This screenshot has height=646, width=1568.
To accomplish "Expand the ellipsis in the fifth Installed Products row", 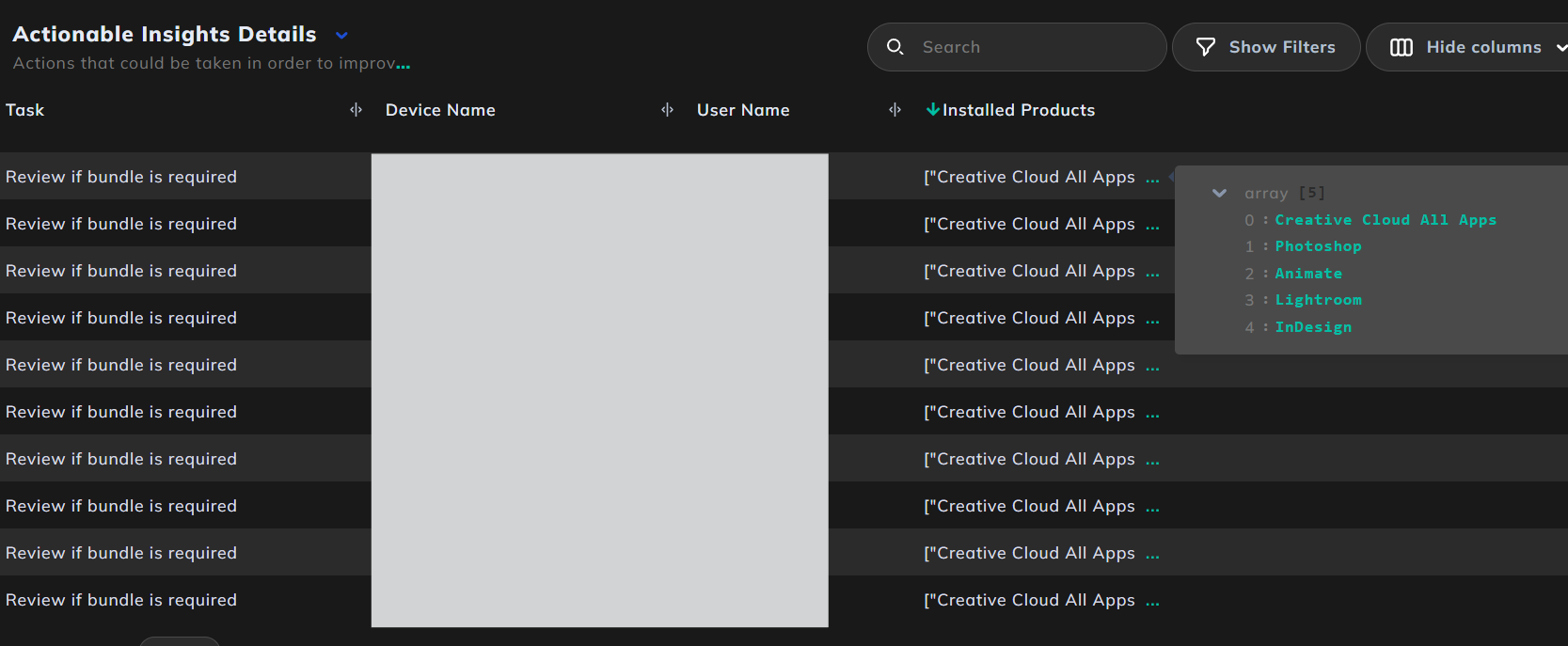I will coord(1152,368).
